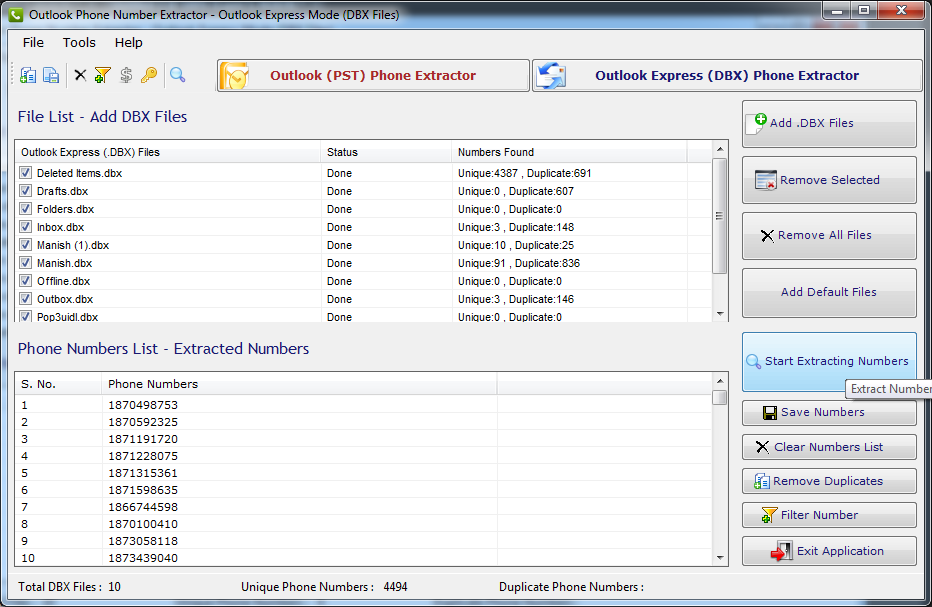Click the dollar sign toolbar icon
Screen dimensions: 932x607
(126, 75)
